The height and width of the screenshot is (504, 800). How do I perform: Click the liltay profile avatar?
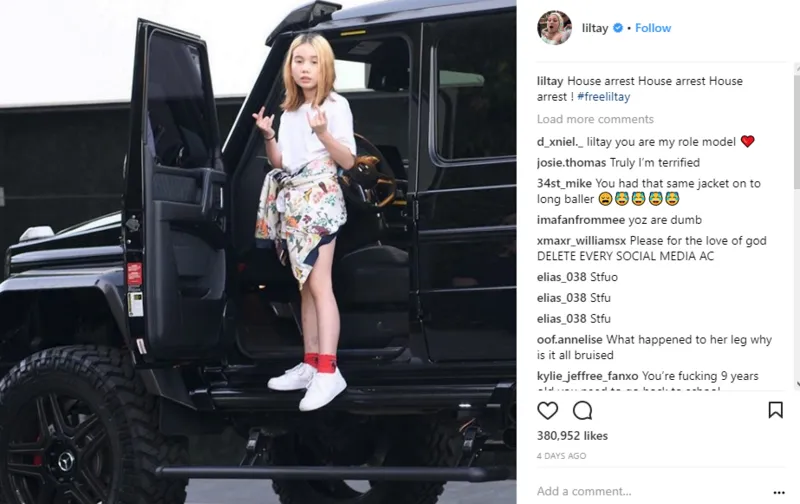554,28
